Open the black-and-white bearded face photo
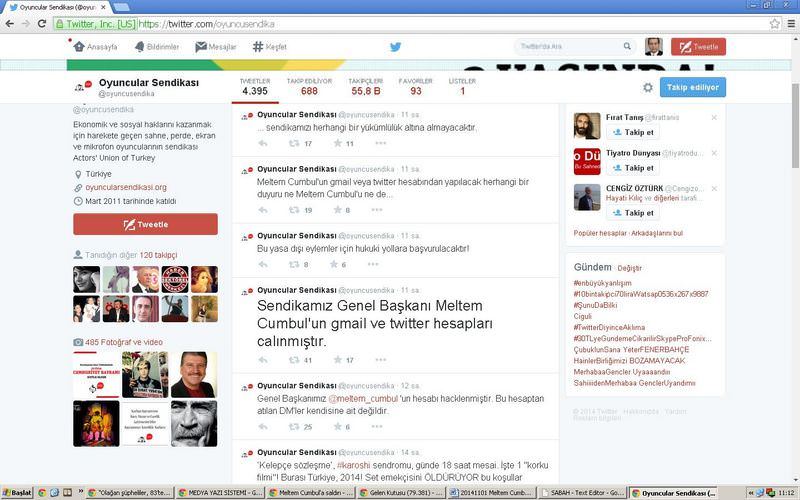Viewport: 800px width, 500px height. click(193, 423)
